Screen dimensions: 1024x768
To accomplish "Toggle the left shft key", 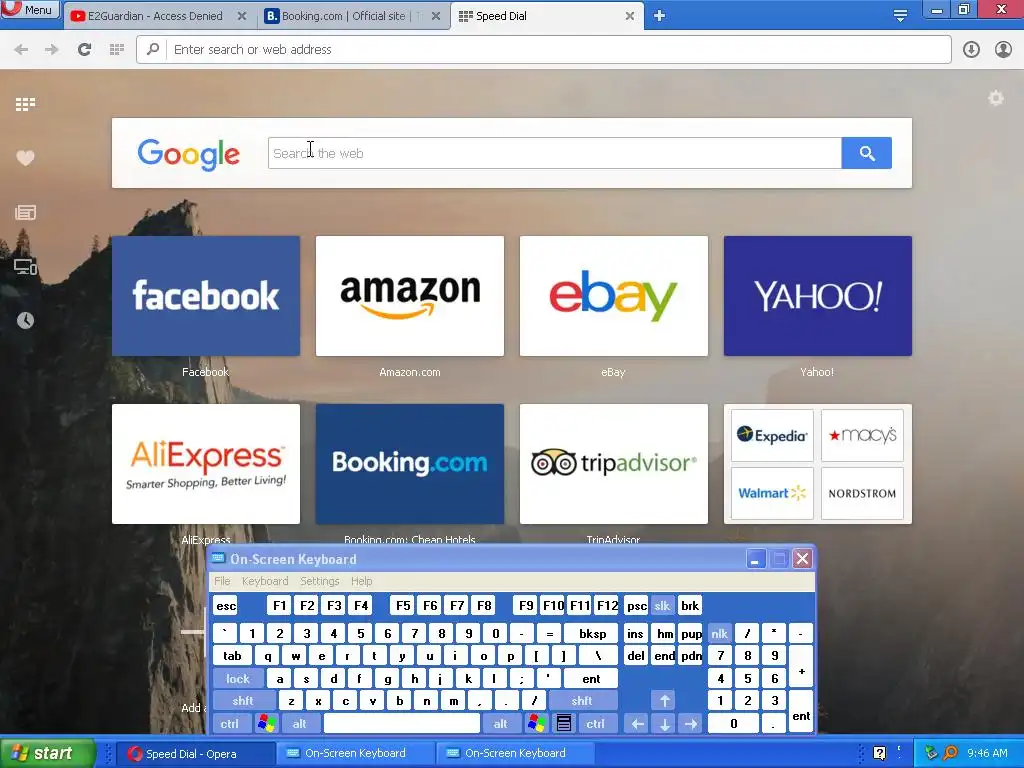I will coord(243,701).
